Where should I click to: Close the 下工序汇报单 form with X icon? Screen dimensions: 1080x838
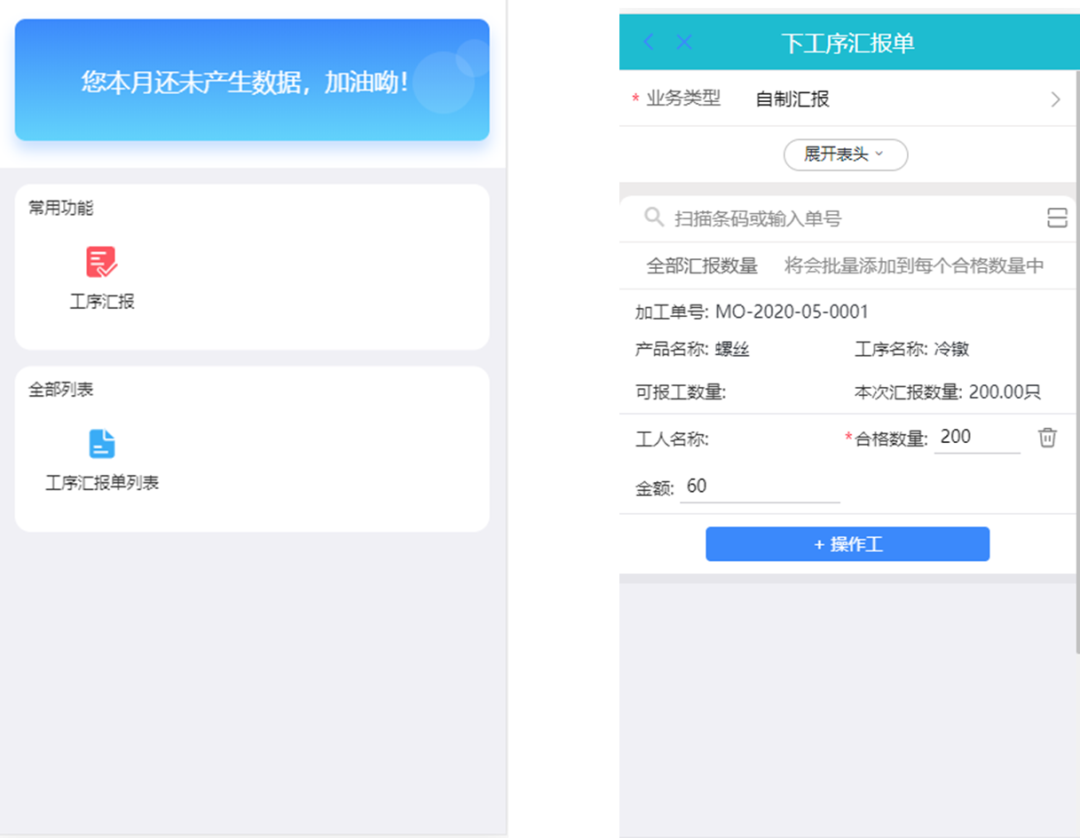684,42
